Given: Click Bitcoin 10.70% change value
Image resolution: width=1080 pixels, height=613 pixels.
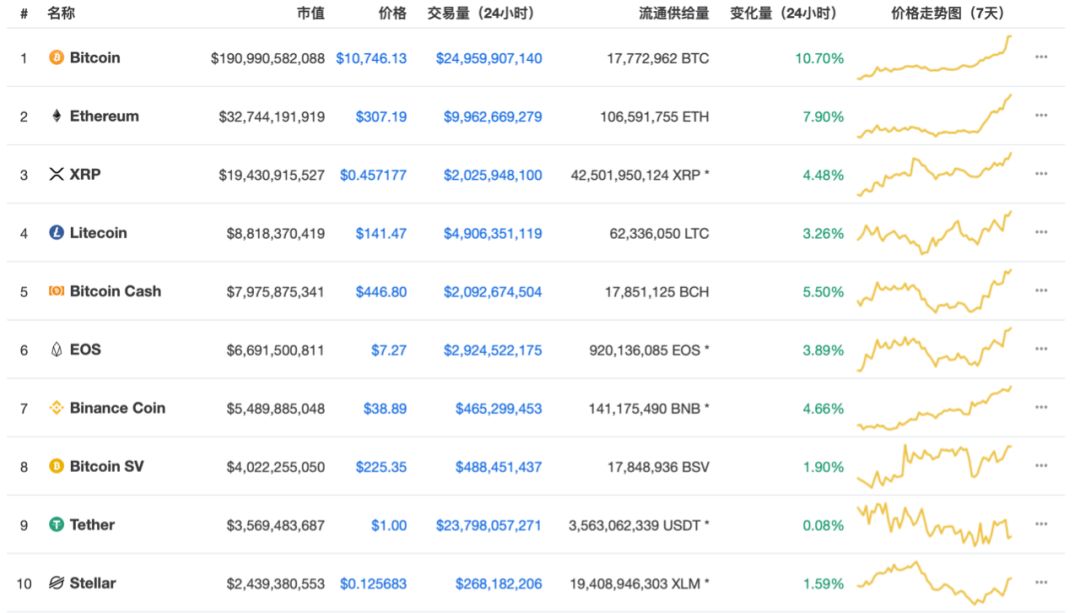Looking at the screenshot, I should 819,59.
